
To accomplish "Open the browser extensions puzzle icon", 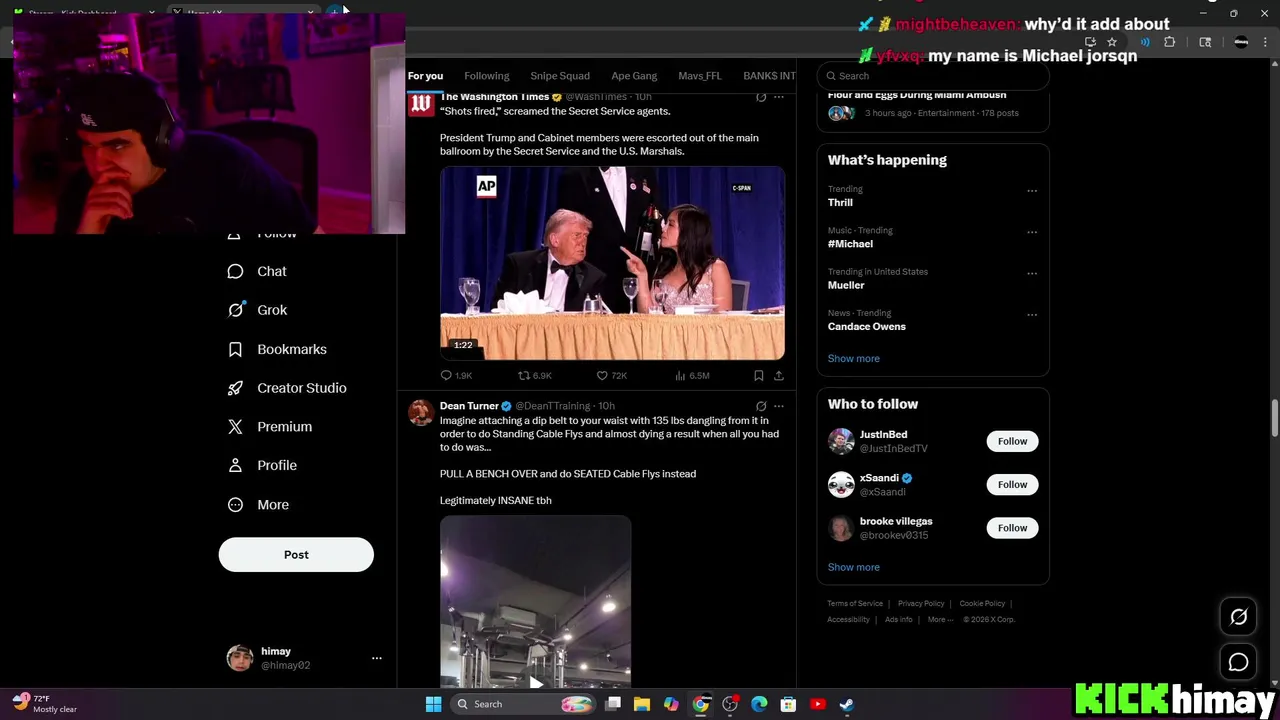I will point(1170,42).
